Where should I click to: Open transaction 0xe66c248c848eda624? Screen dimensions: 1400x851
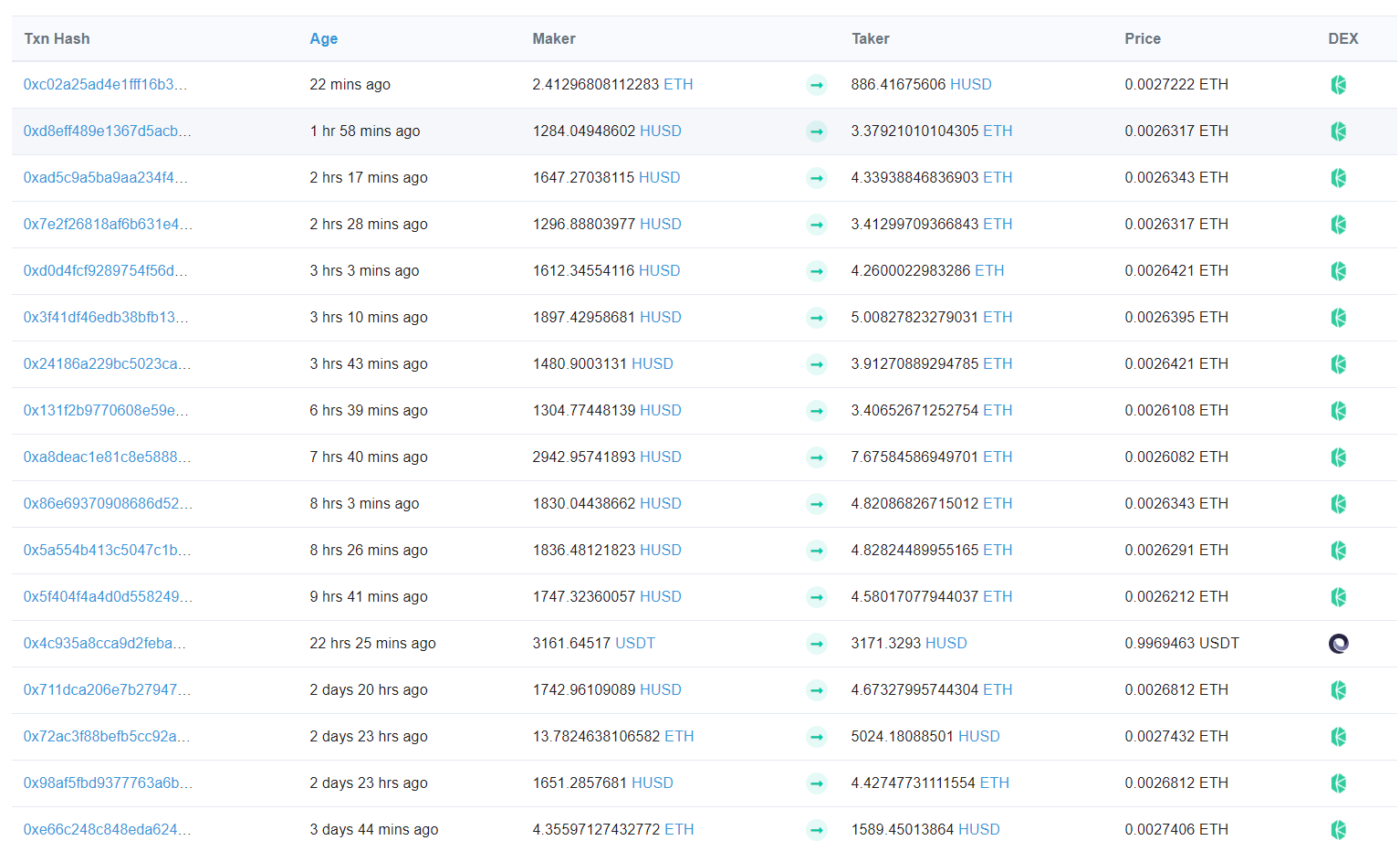point(107,830)
